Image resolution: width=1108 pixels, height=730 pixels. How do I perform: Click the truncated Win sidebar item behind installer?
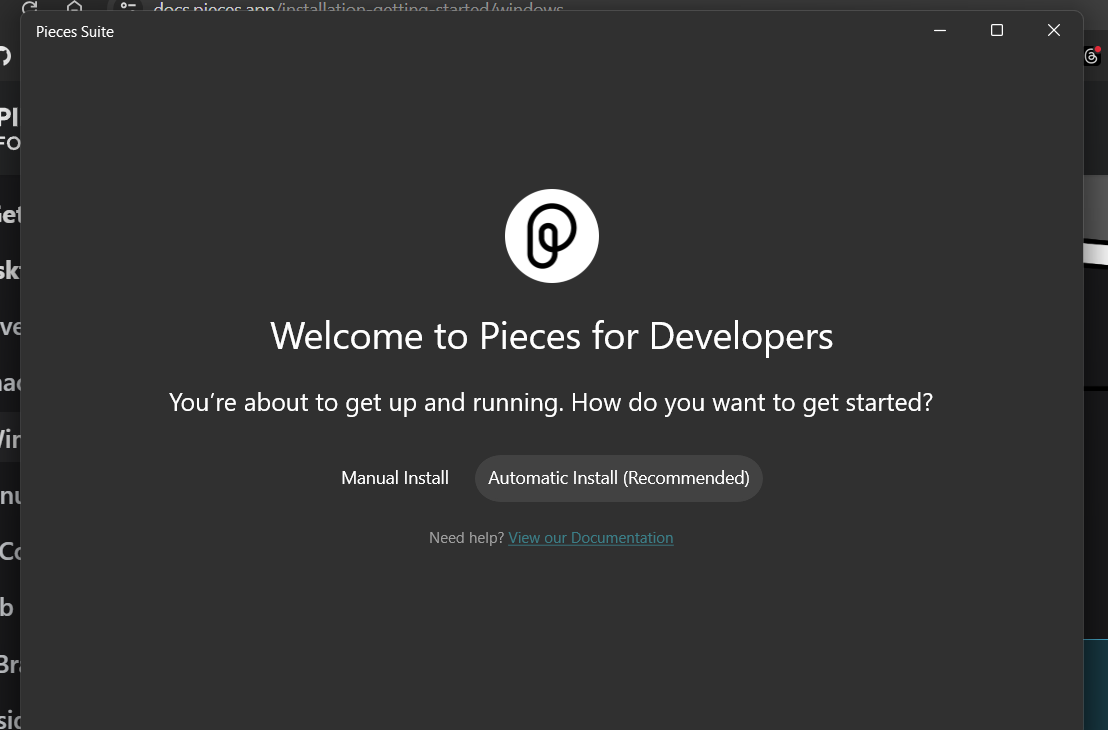(x=10, y=439)
